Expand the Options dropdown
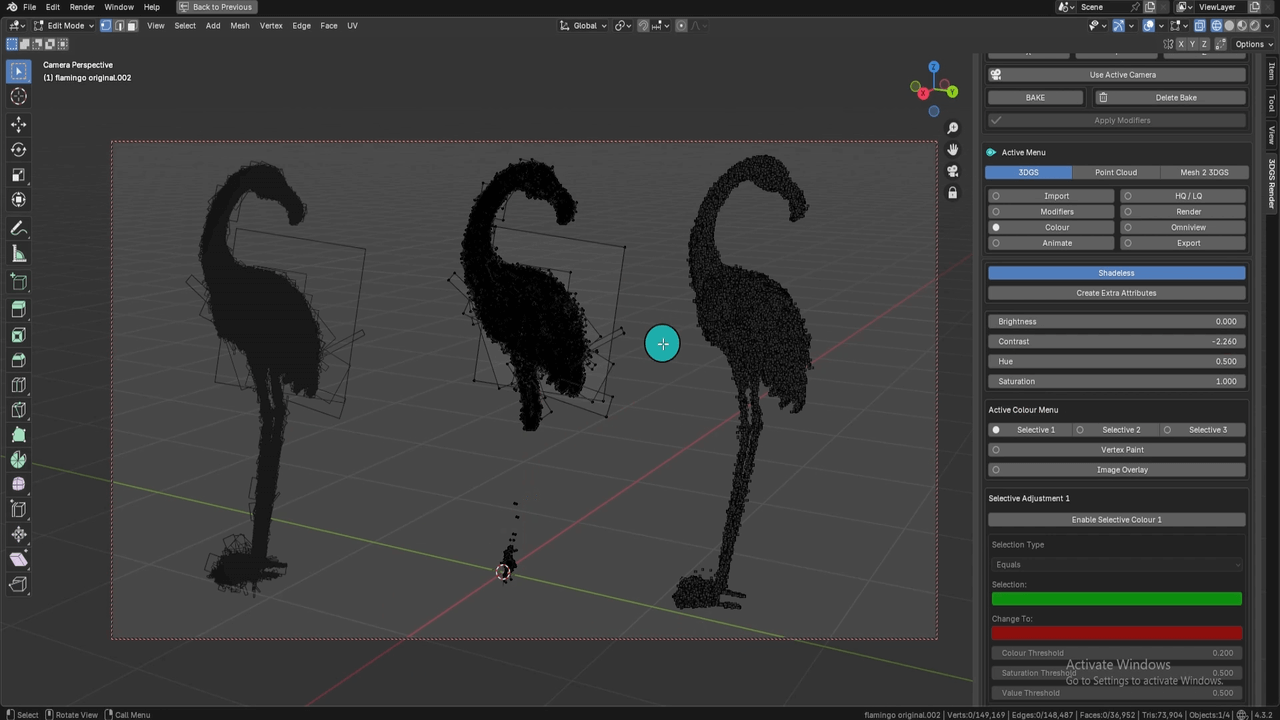The width and height of the screenshot is (1280, 720). click(1254, 44)
